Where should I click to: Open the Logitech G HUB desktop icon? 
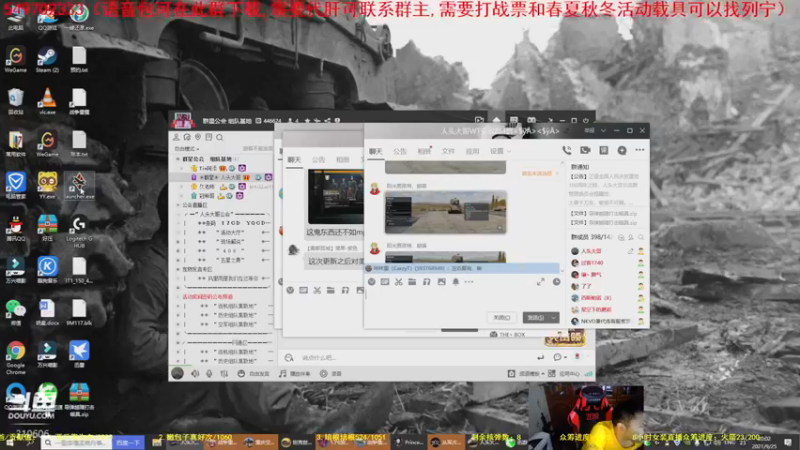[79, 232]
